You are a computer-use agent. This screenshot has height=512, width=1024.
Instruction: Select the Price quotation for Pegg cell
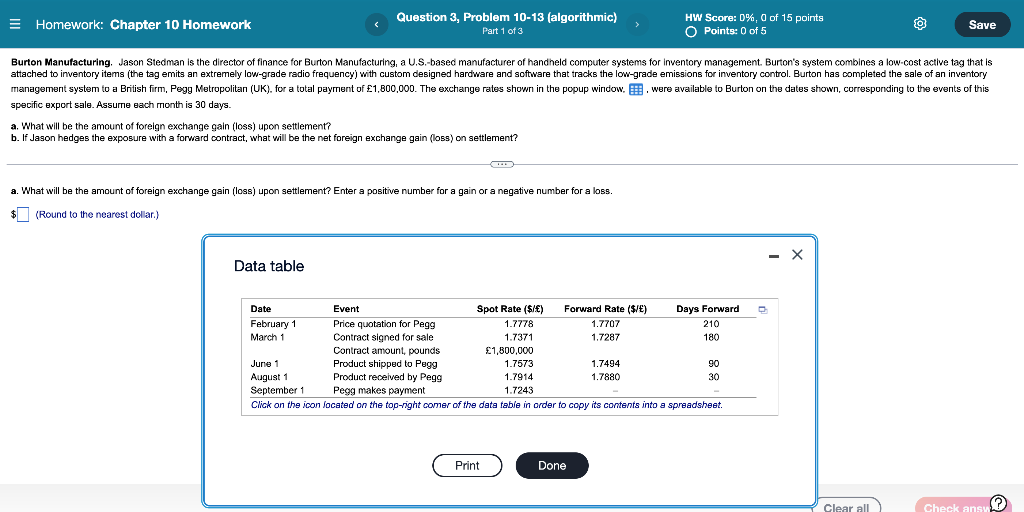coord(384,323)
